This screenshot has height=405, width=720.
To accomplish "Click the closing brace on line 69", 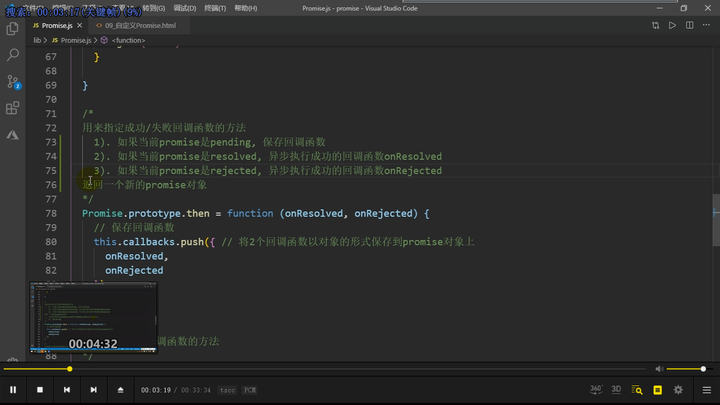I will pos(85,85).
